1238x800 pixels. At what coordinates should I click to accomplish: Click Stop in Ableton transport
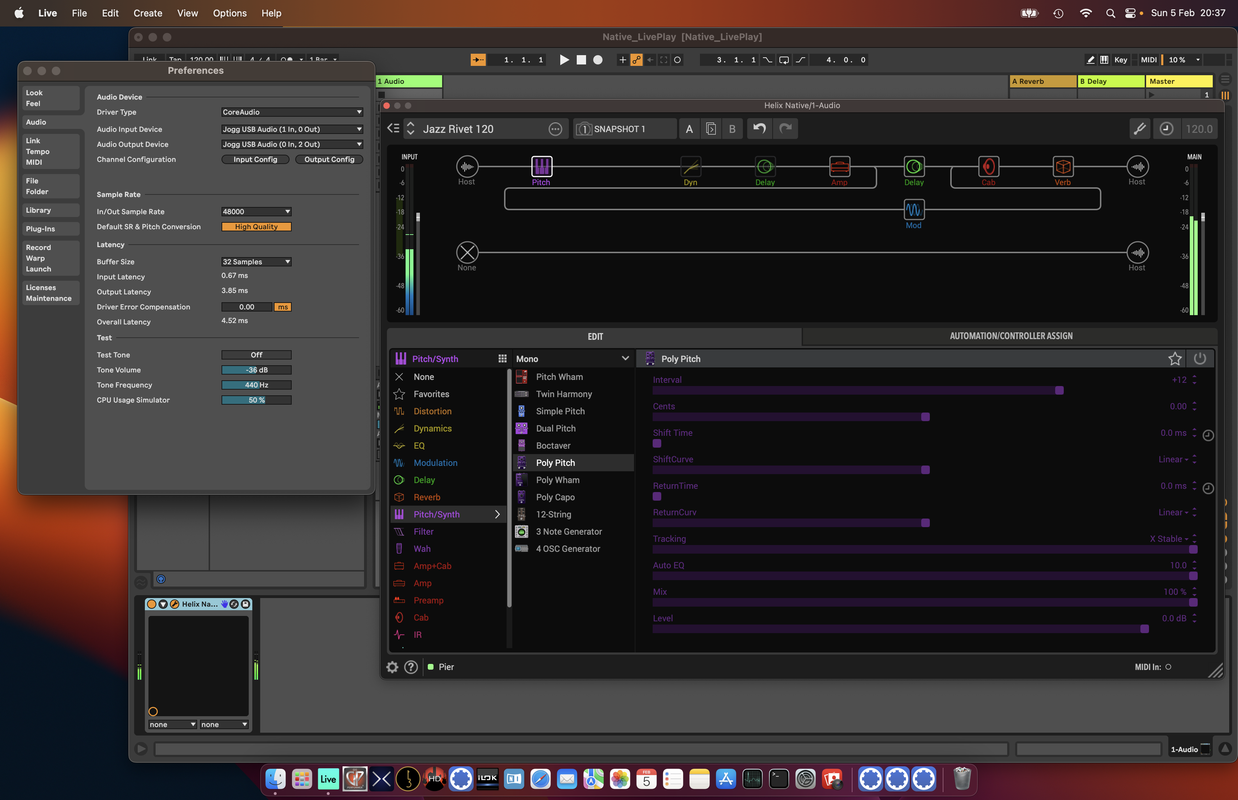pyautogui.click(x=581, y=60)
